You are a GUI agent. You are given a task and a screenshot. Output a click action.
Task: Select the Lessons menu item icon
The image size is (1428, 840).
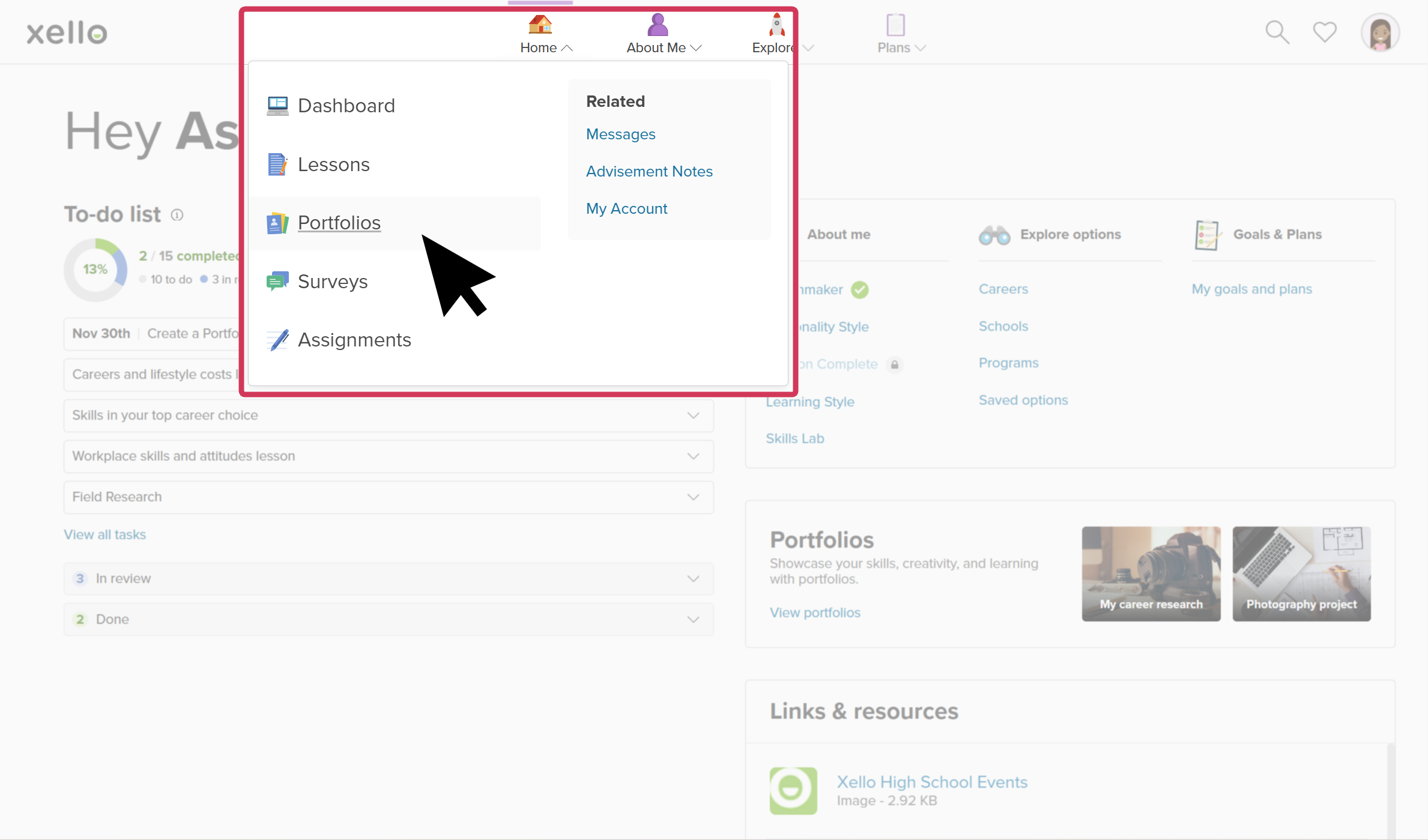277,163
